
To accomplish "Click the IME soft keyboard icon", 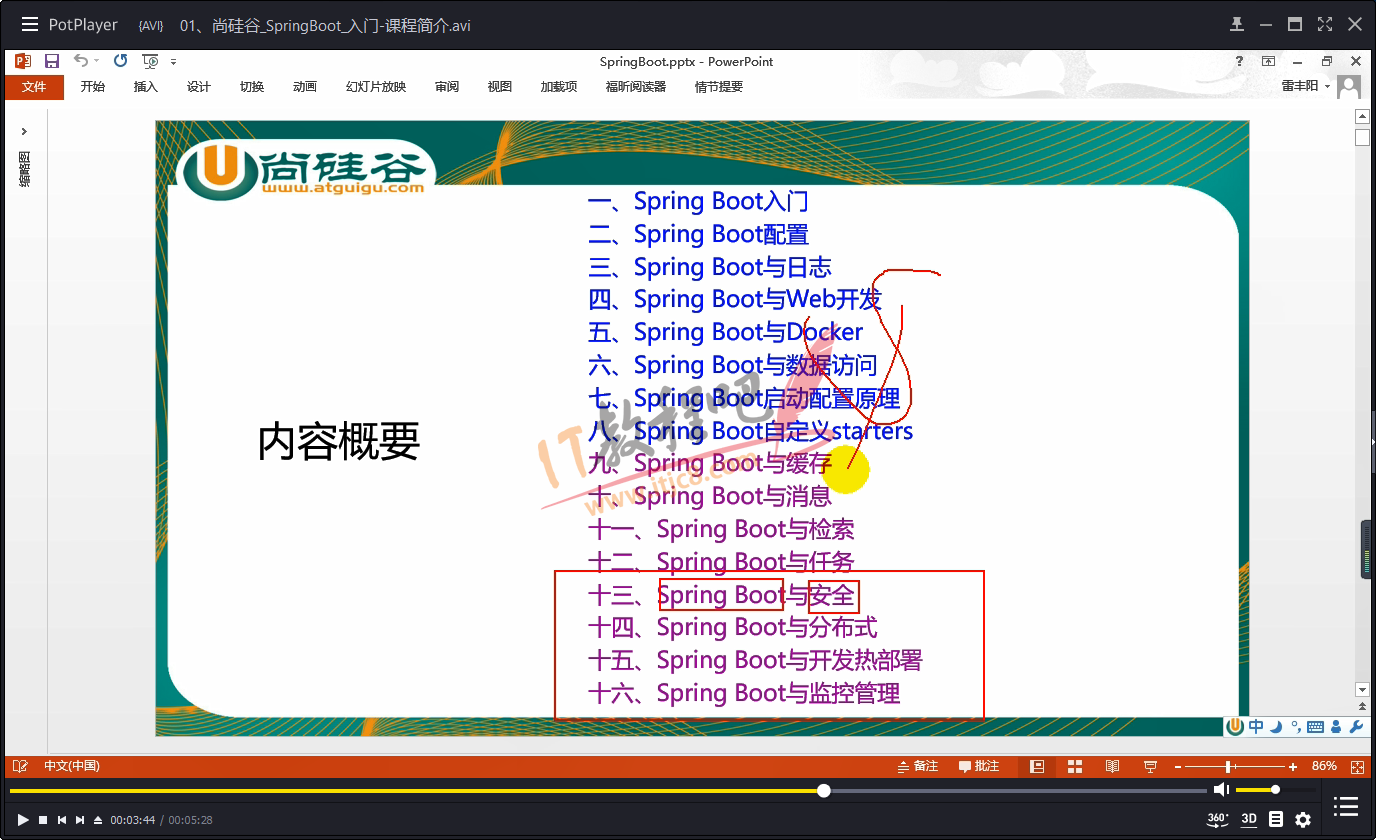I will [1316, 727].
